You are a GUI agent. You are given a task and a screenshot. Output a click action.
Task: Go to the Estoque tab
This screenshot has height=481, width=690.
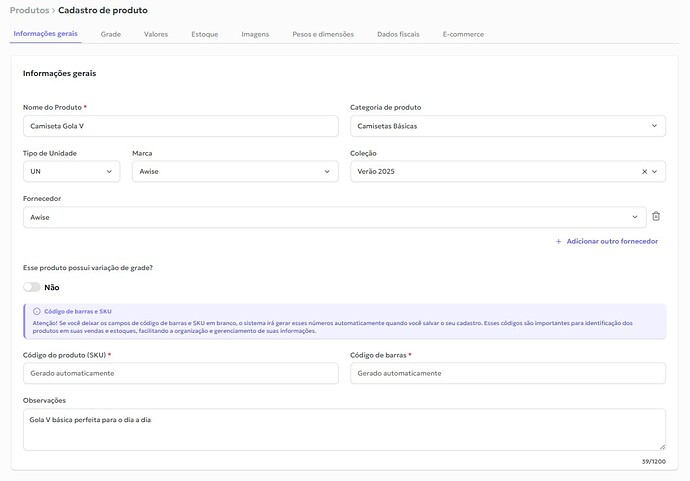point(205,34)
